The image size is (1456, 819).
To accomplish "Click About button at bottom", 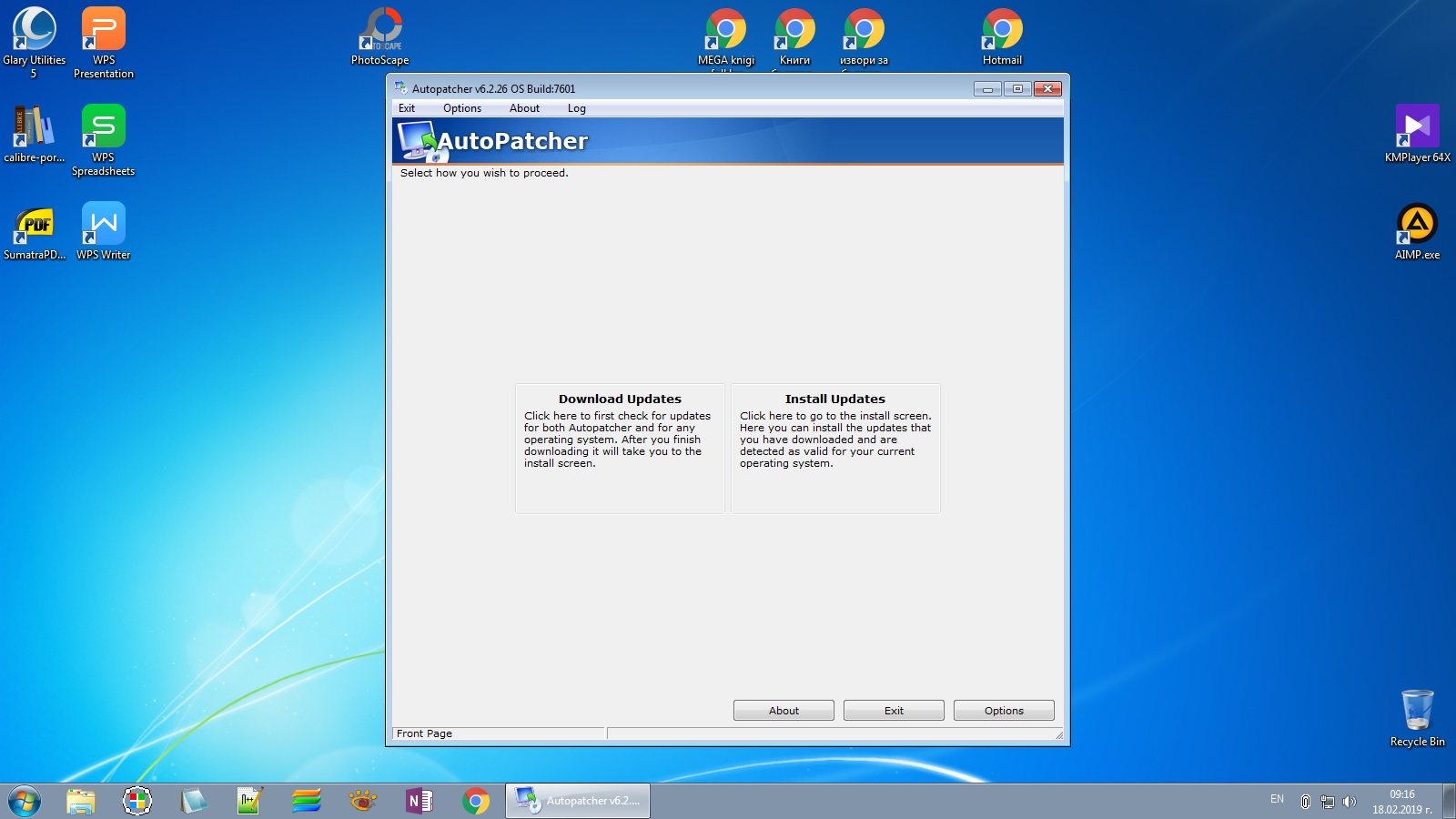I will tap(784, 711).
